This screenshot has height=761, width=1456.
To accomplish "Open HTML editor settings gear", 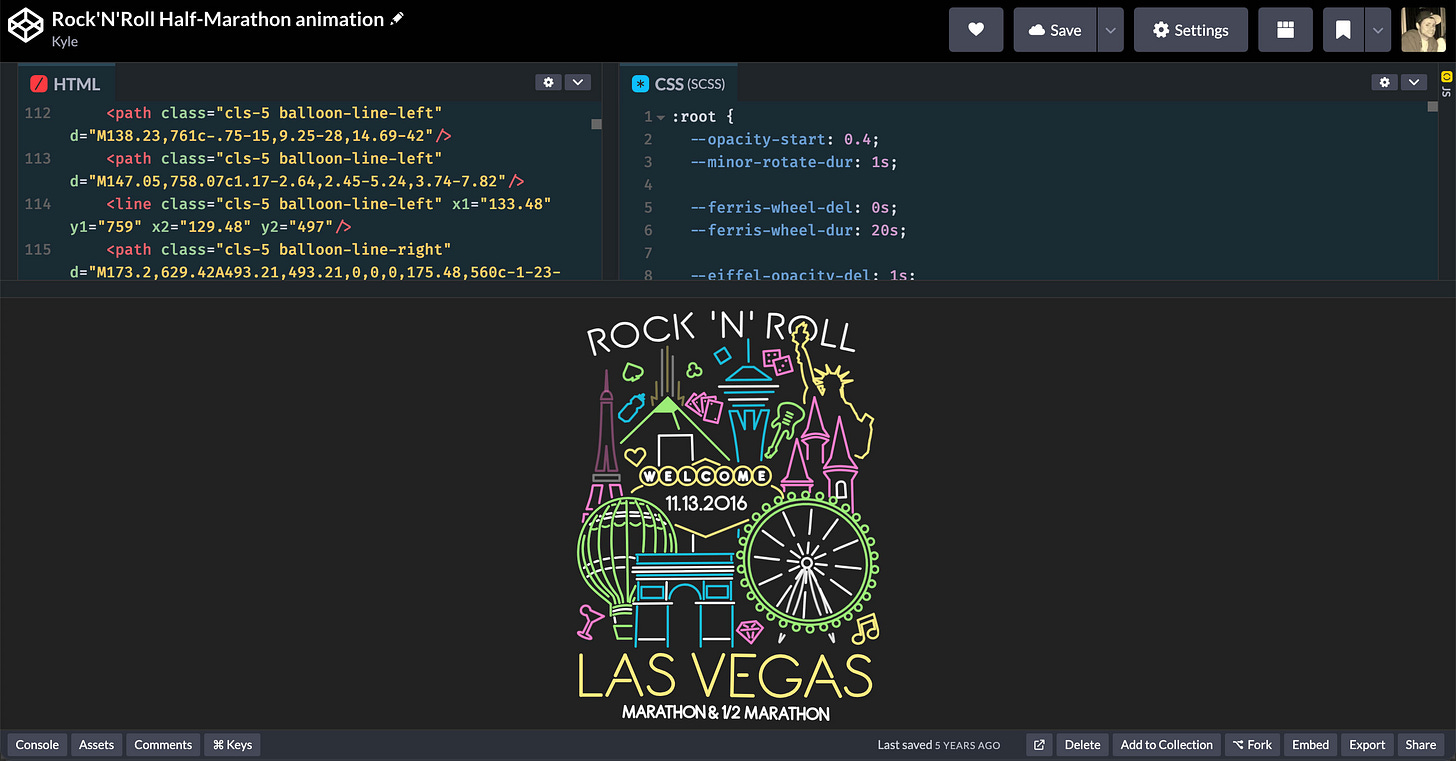I will (x=548, y=83).
